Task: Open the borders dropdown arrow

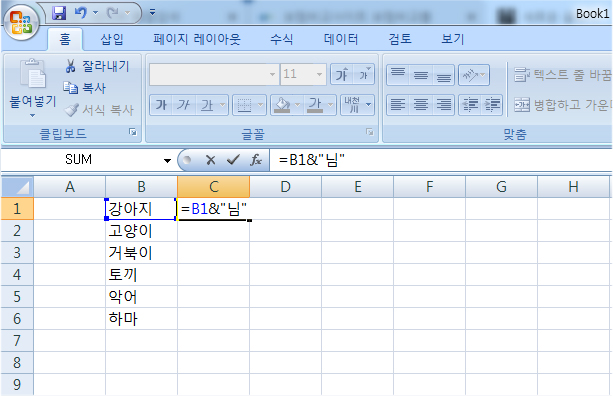Action: point(260,105)
